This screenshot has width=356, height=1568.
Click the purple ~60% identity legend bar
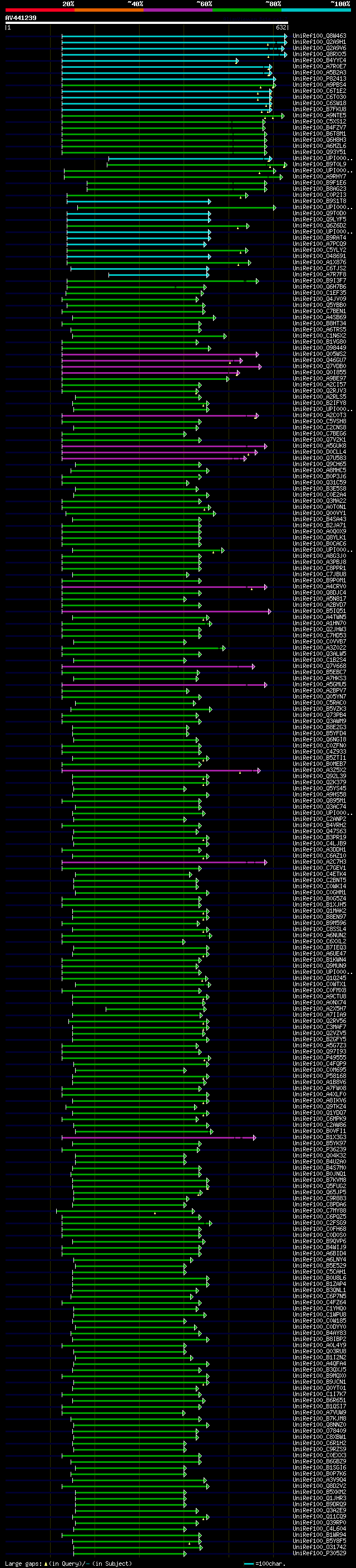coord(179,11)
